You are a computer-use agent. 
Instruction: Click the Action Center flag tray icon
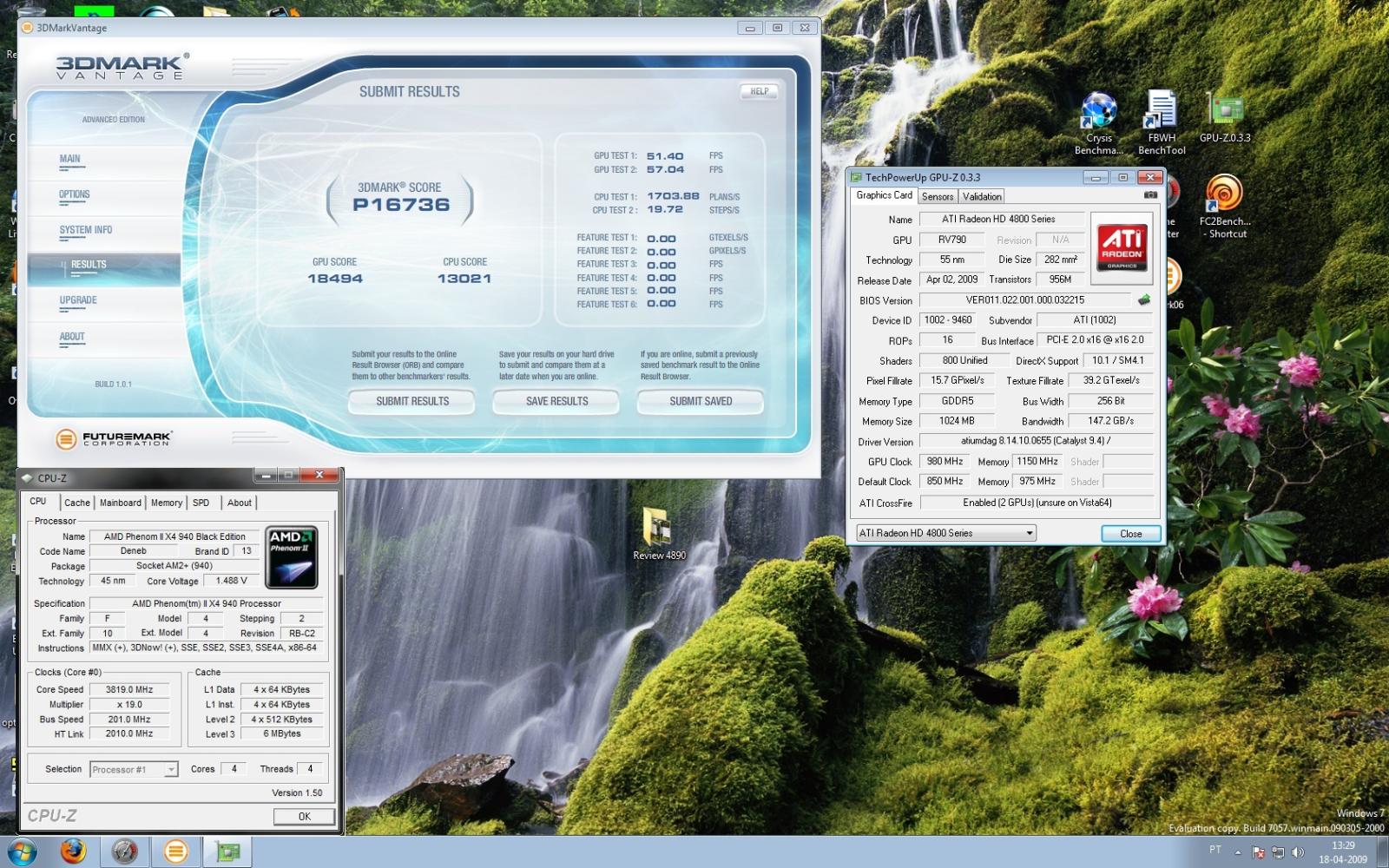pos(1259,852)
